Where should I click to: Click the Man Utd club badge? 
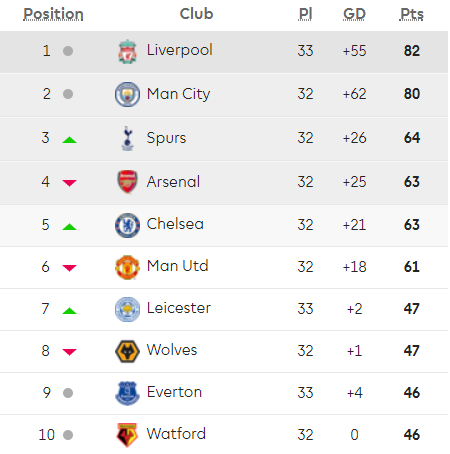tap(127, 267)
